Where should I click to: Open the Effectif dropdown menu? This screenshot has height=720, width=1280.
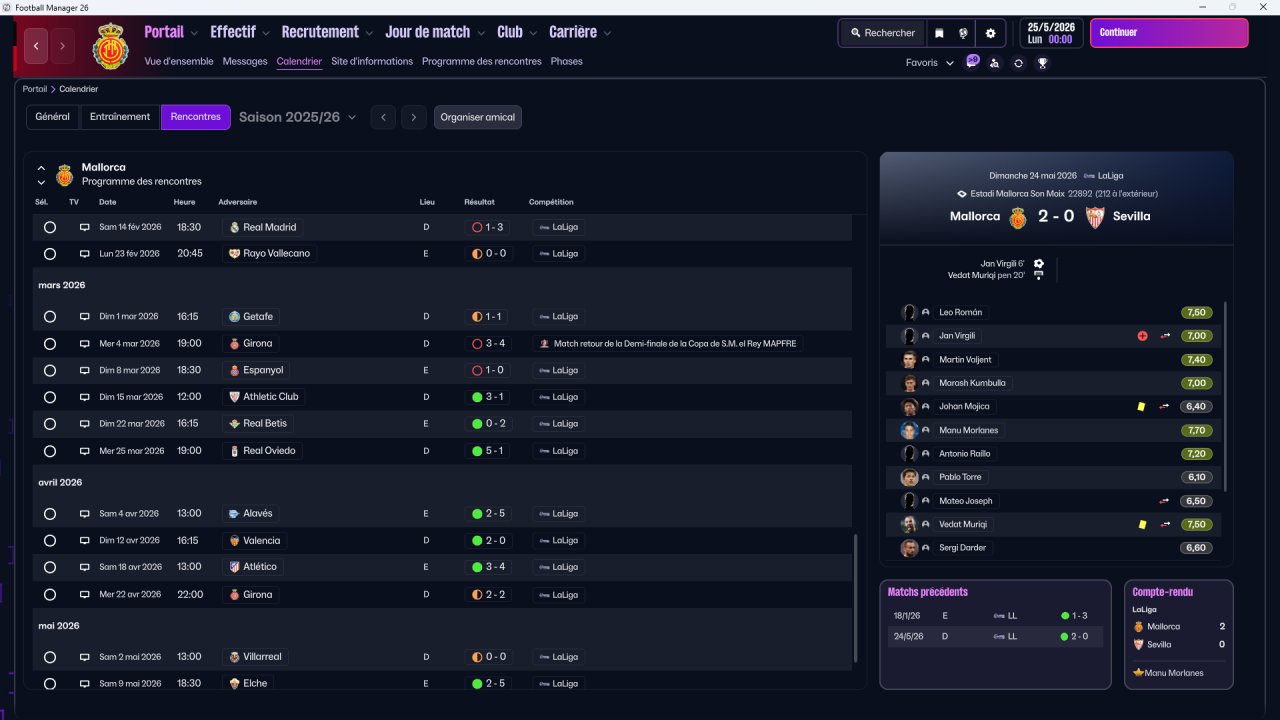pos(240,32)
